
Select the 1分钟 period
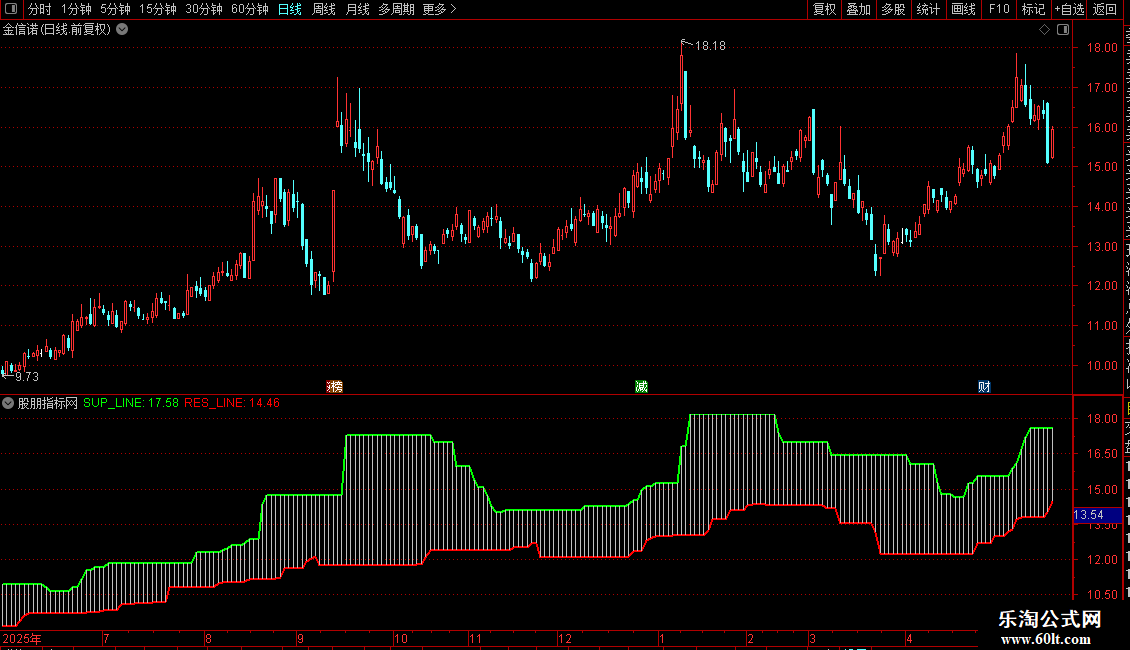(x=76, y=9)
